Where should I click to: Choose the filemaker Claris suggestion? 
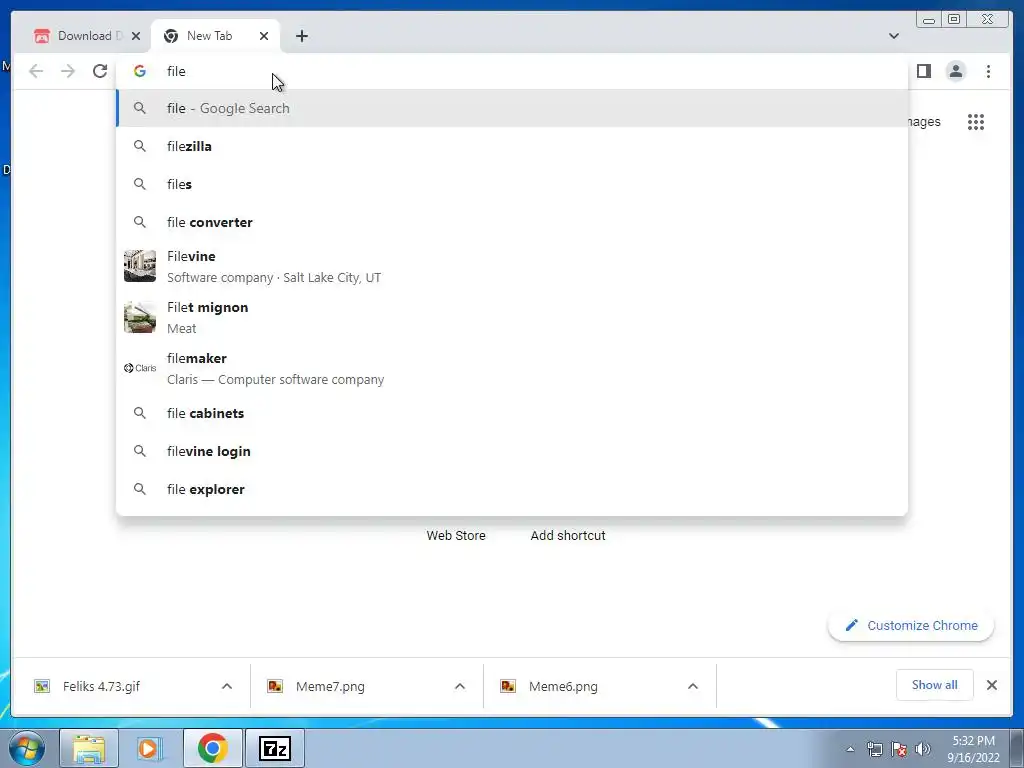[x=512, y=368]
